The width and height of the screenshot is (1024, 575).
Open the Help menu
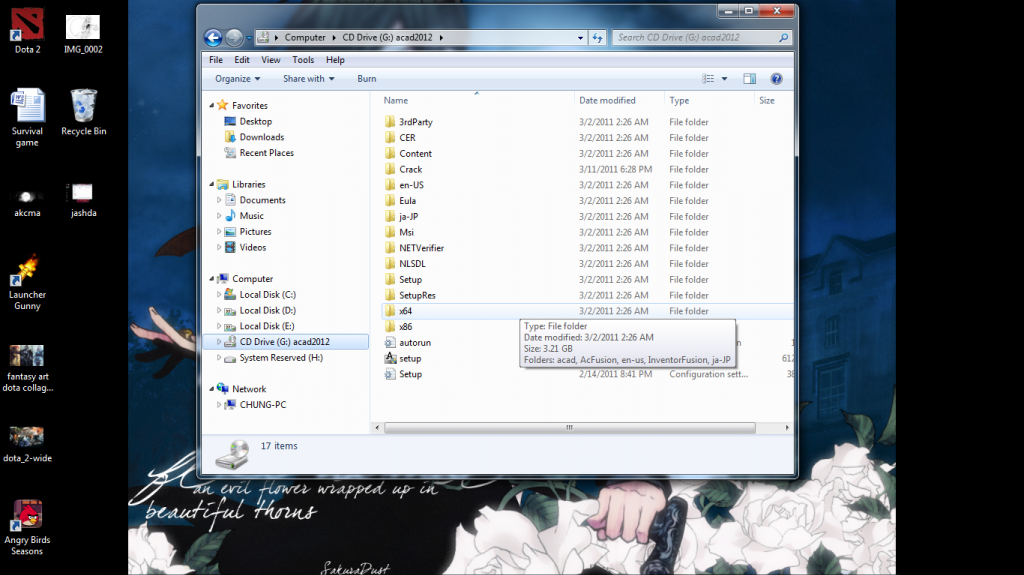[x=335, y=60]
